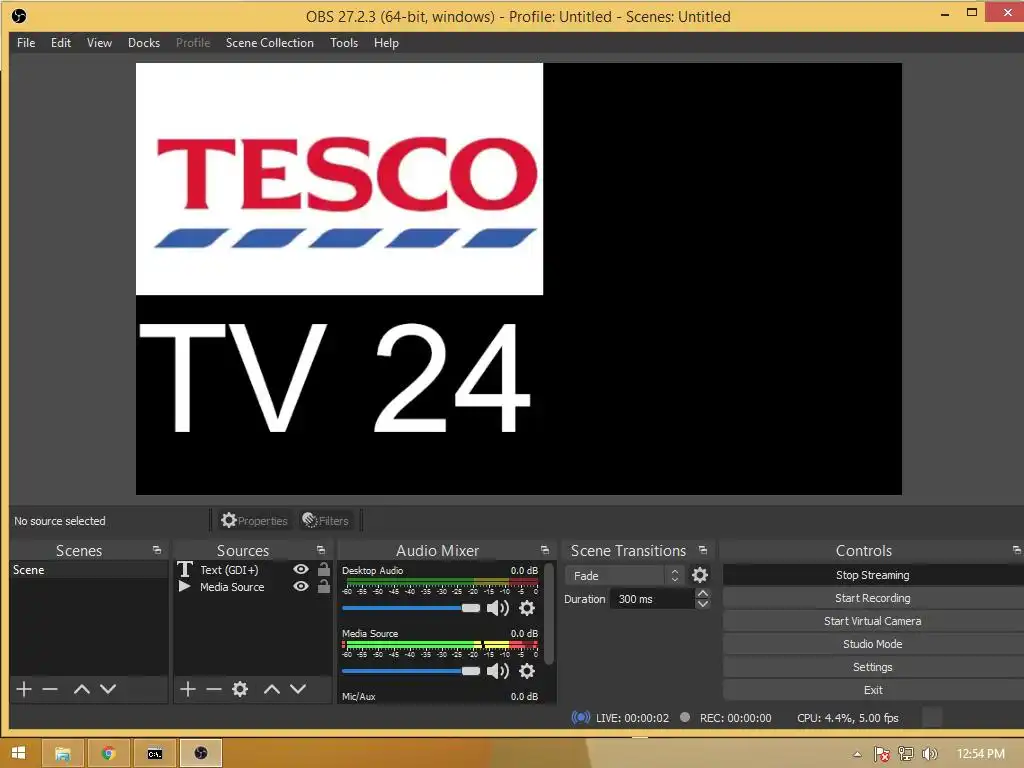Select the Scene item in Scenes list

tap(89, 569)
